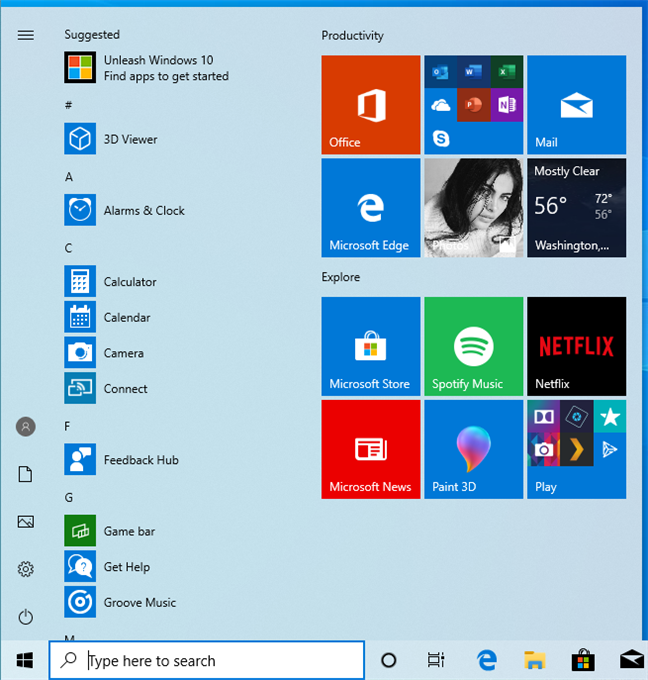Launch Game bar
Viewport: 648px width, 680px height.
coord(110,531)
